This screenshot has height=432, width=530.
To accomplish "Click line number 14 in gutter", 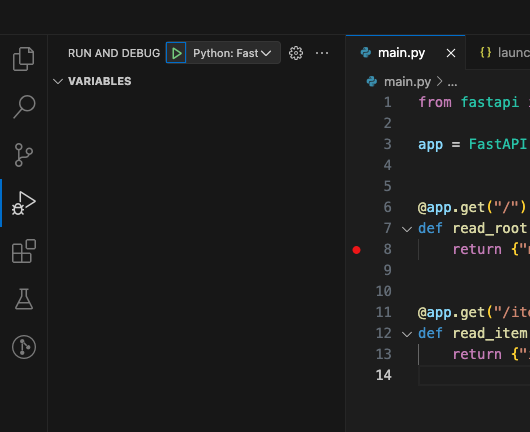I will point(384,375).
